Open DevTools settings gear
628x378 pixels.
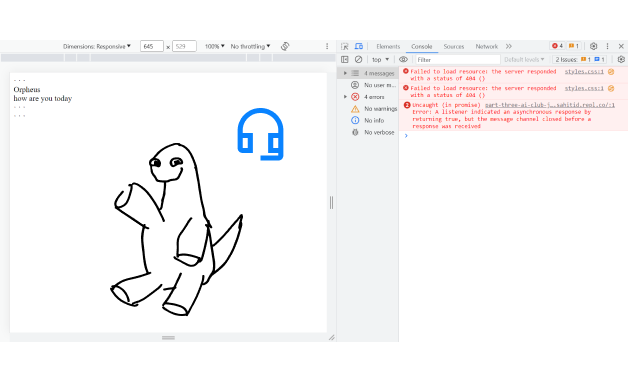point(594,46)
